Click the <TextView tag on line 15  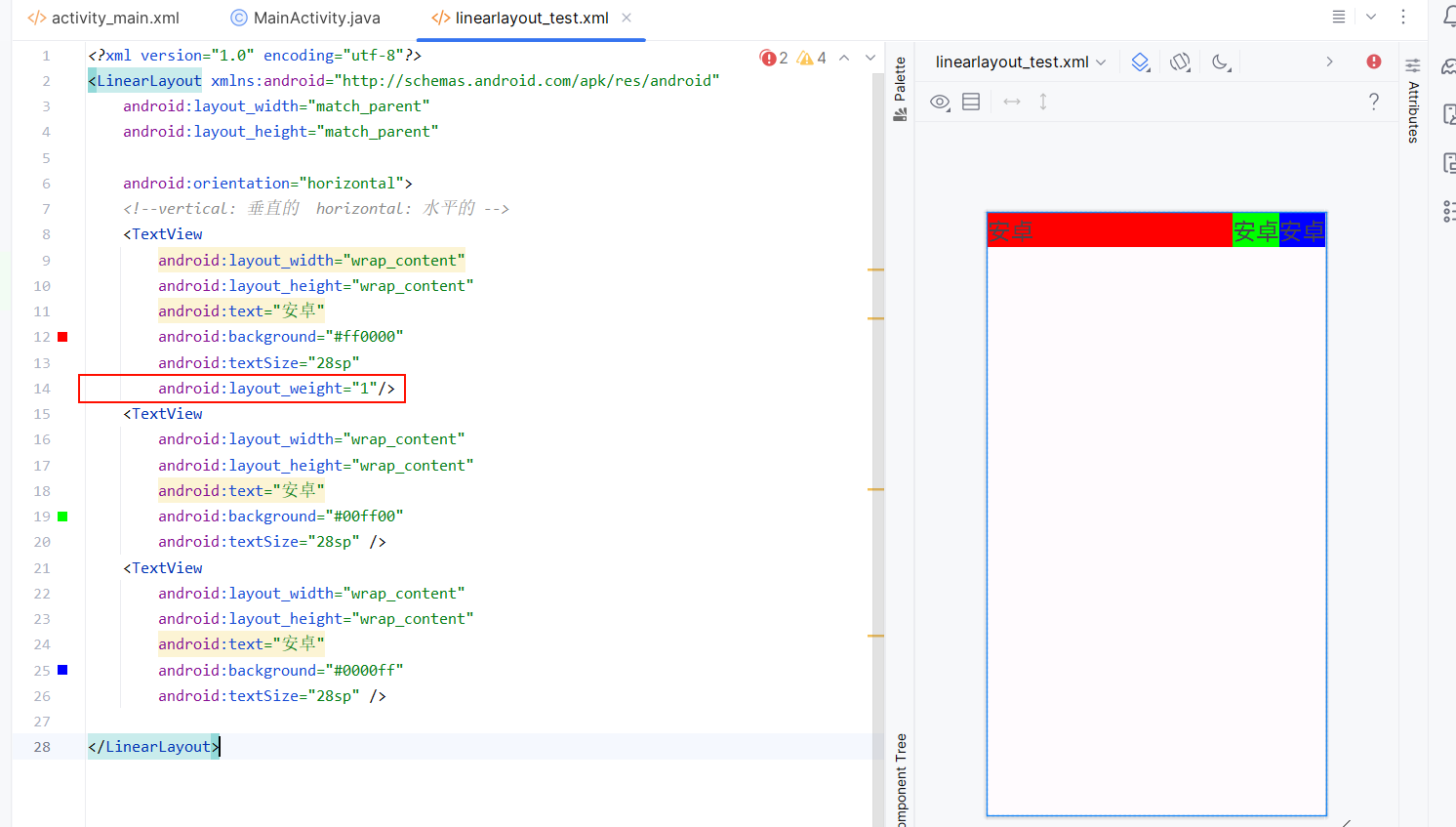[163, 414]
